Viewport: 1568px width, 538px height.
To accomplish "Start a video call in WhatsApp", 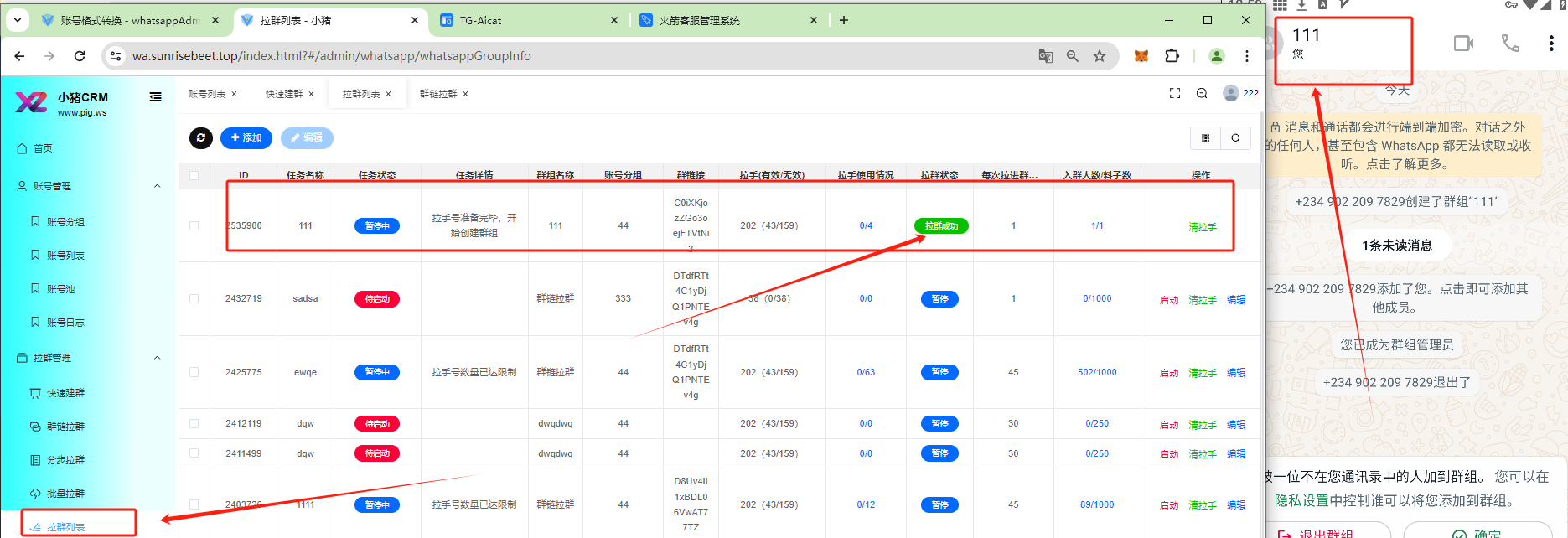I will [1463, 44].
